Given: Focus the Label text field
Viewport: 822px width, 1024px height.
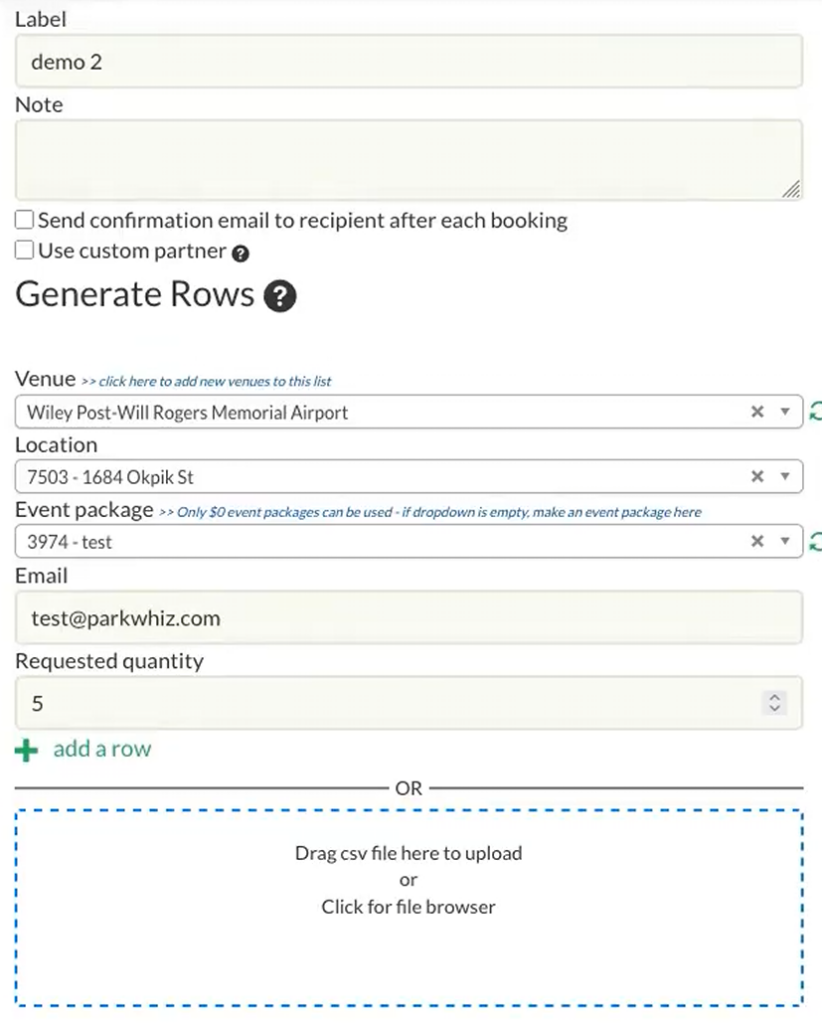Looking at the screenshot, I should tap(408, 62).
